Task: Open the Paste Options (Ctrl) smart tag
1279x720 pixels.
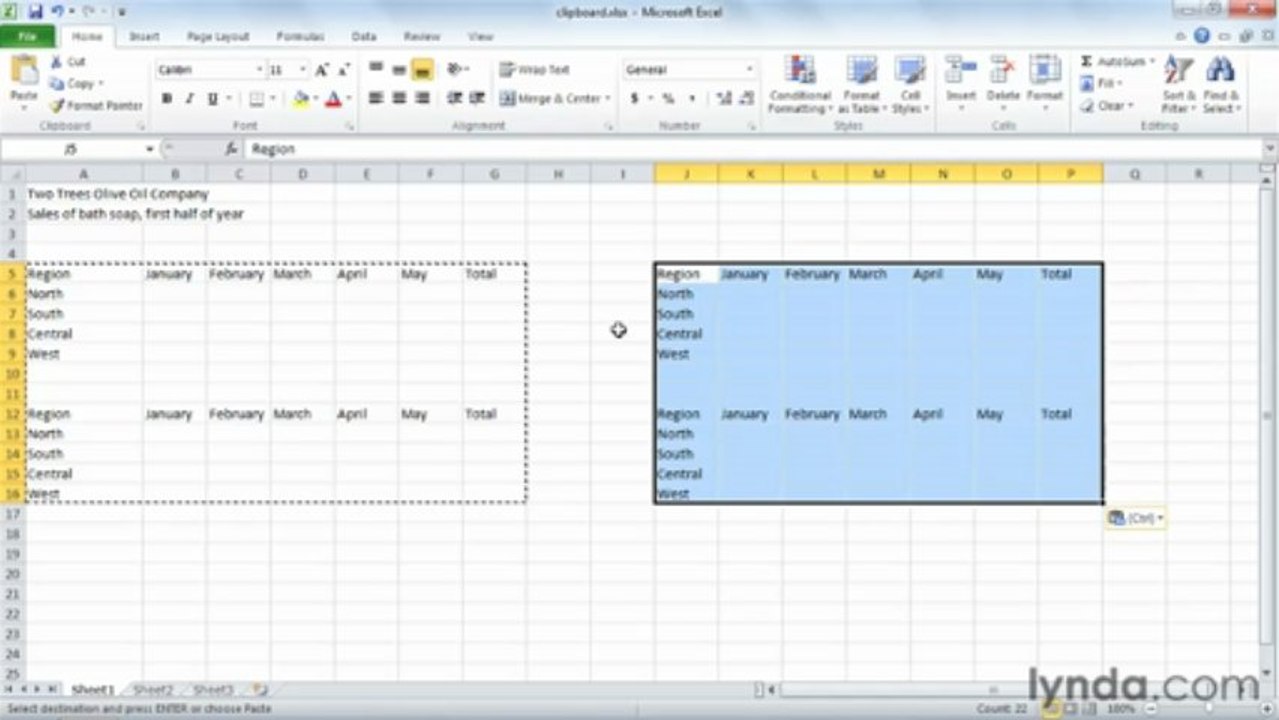Action: [x=1136, y=518]
